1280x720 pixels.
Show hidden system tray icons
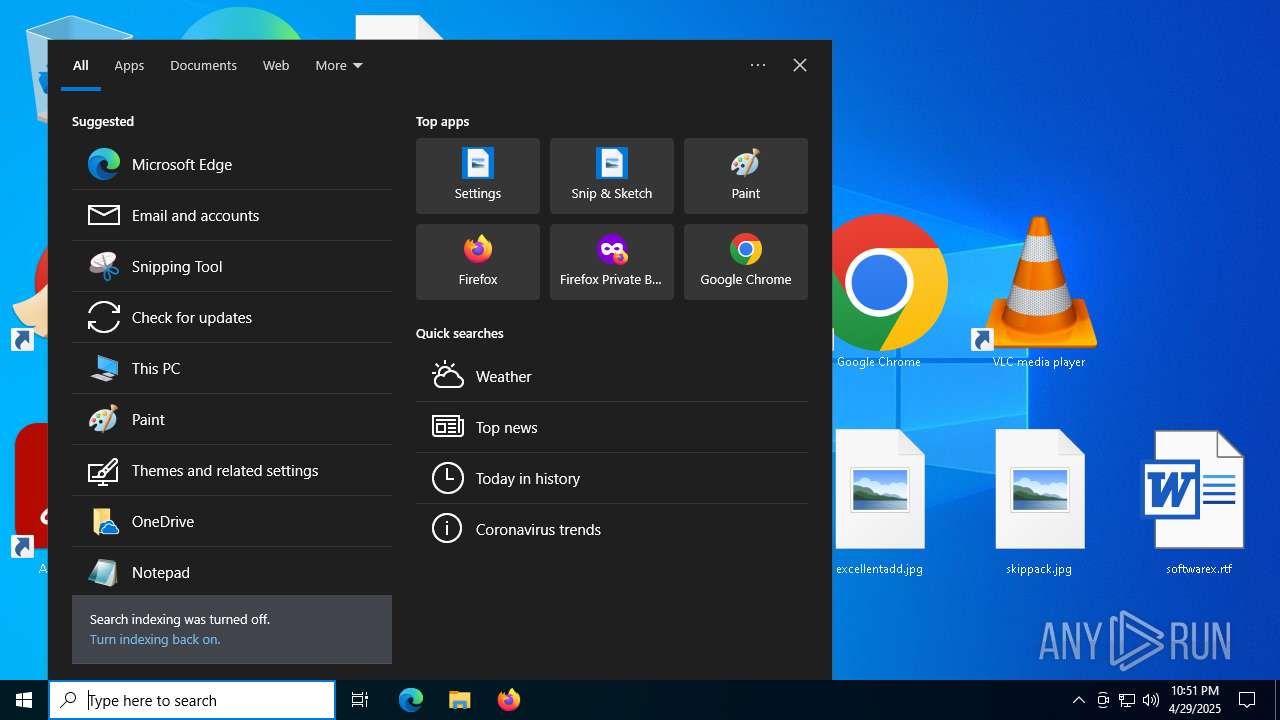pos(1079,700)
